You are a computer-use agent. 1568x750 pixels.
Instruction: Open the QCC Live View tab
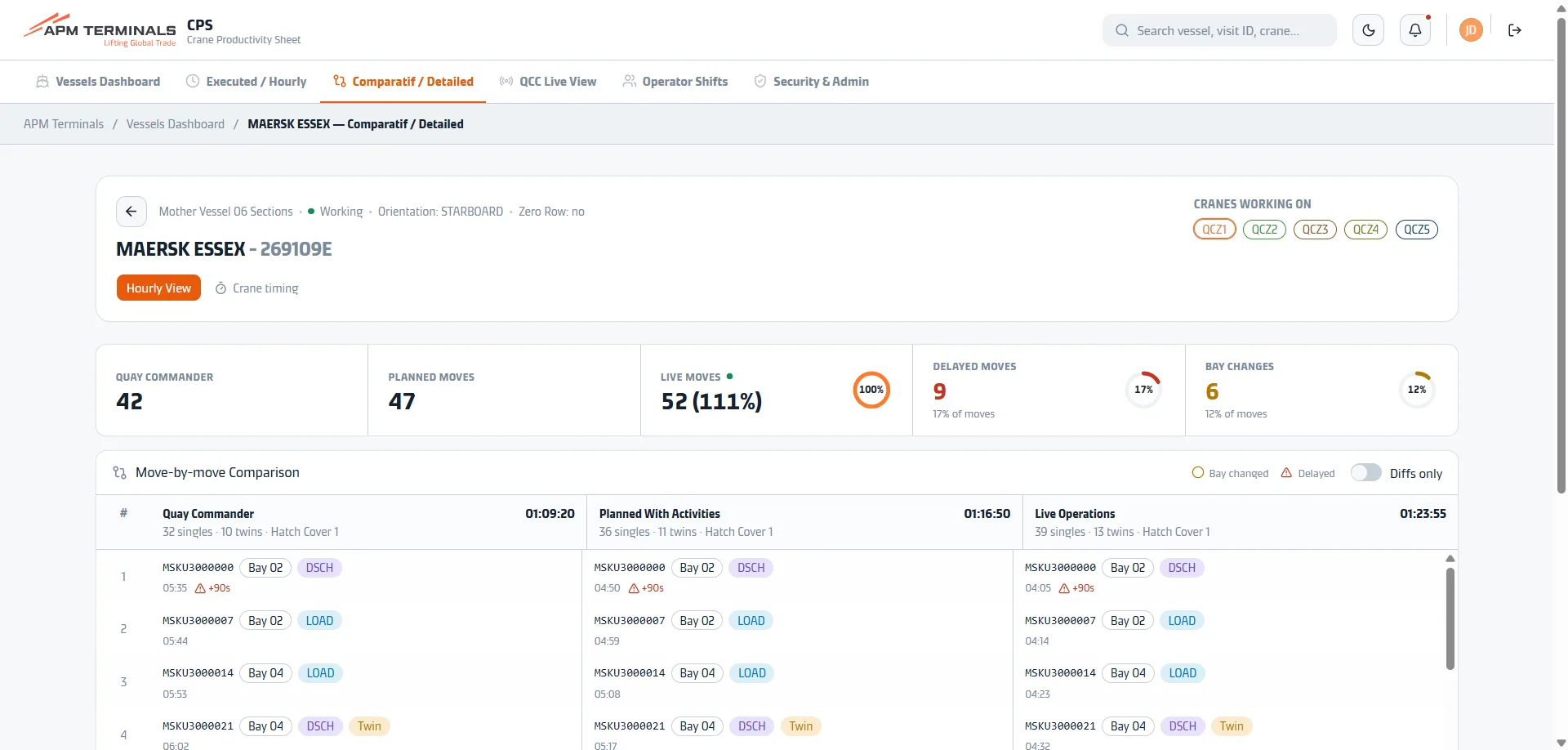click(548, 82)
